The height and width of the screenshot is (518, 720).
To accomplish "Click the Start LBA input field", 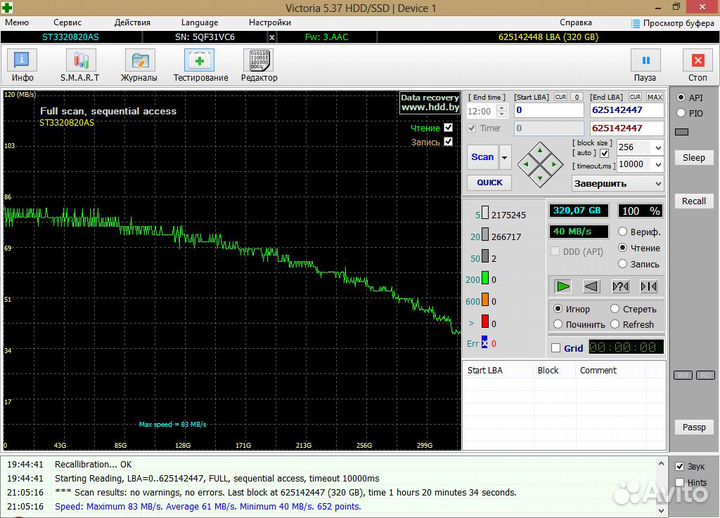I will [548, 110].
